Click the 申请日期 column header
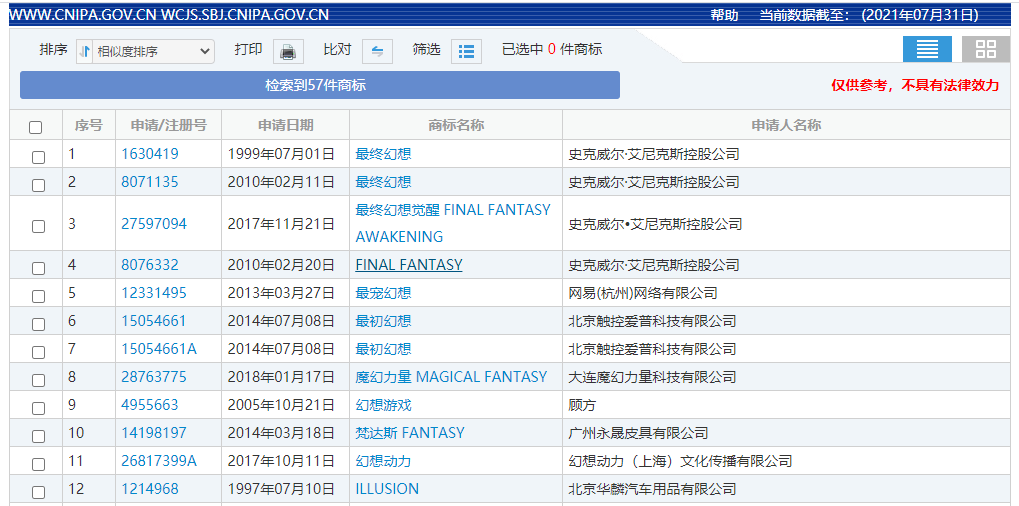Screen dimensions: 1019x506 (x=285, y=125)
